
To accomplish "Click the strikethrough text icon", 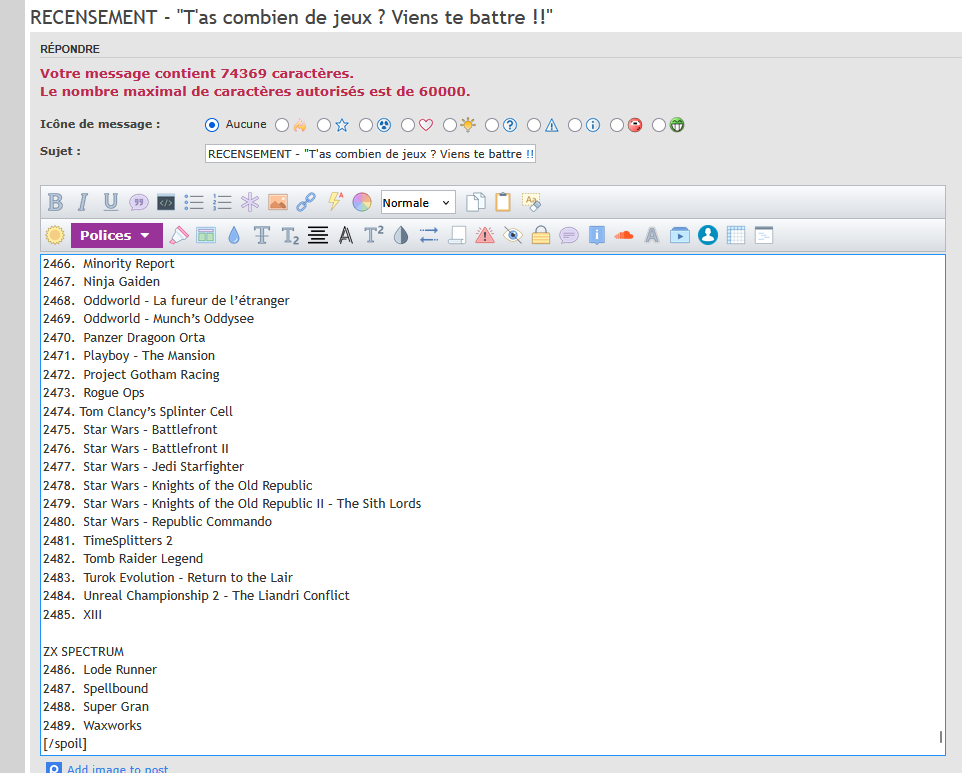I will (x=262, y=235).
